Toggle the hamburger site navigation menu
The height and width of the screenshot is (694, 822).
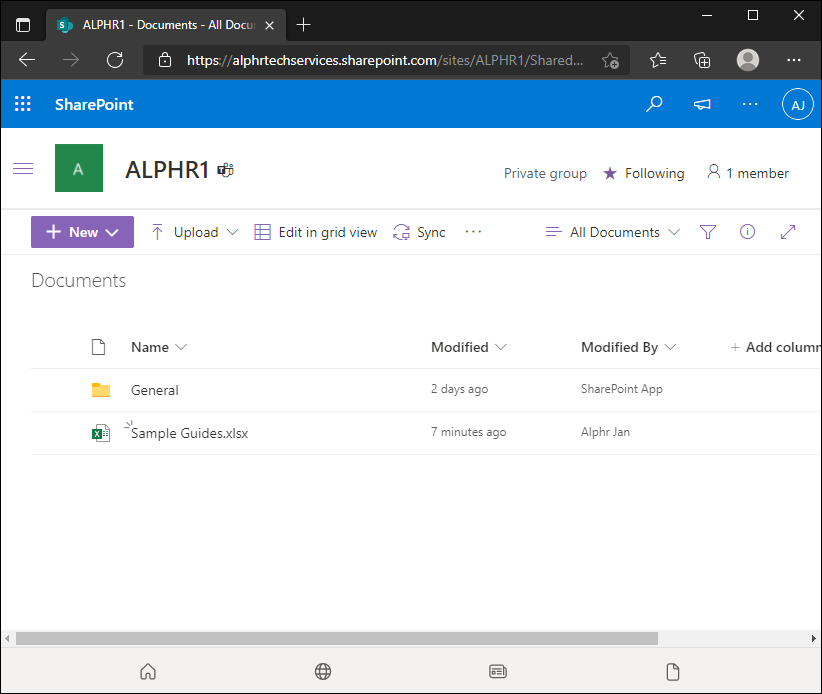(x=23, y=168)
